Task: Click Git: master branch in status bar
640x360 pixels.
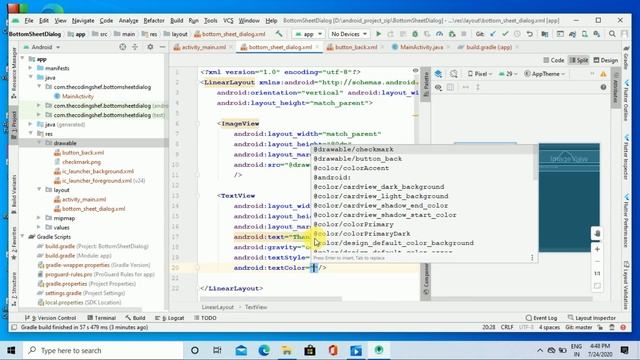Action: (x=579, y=327)
